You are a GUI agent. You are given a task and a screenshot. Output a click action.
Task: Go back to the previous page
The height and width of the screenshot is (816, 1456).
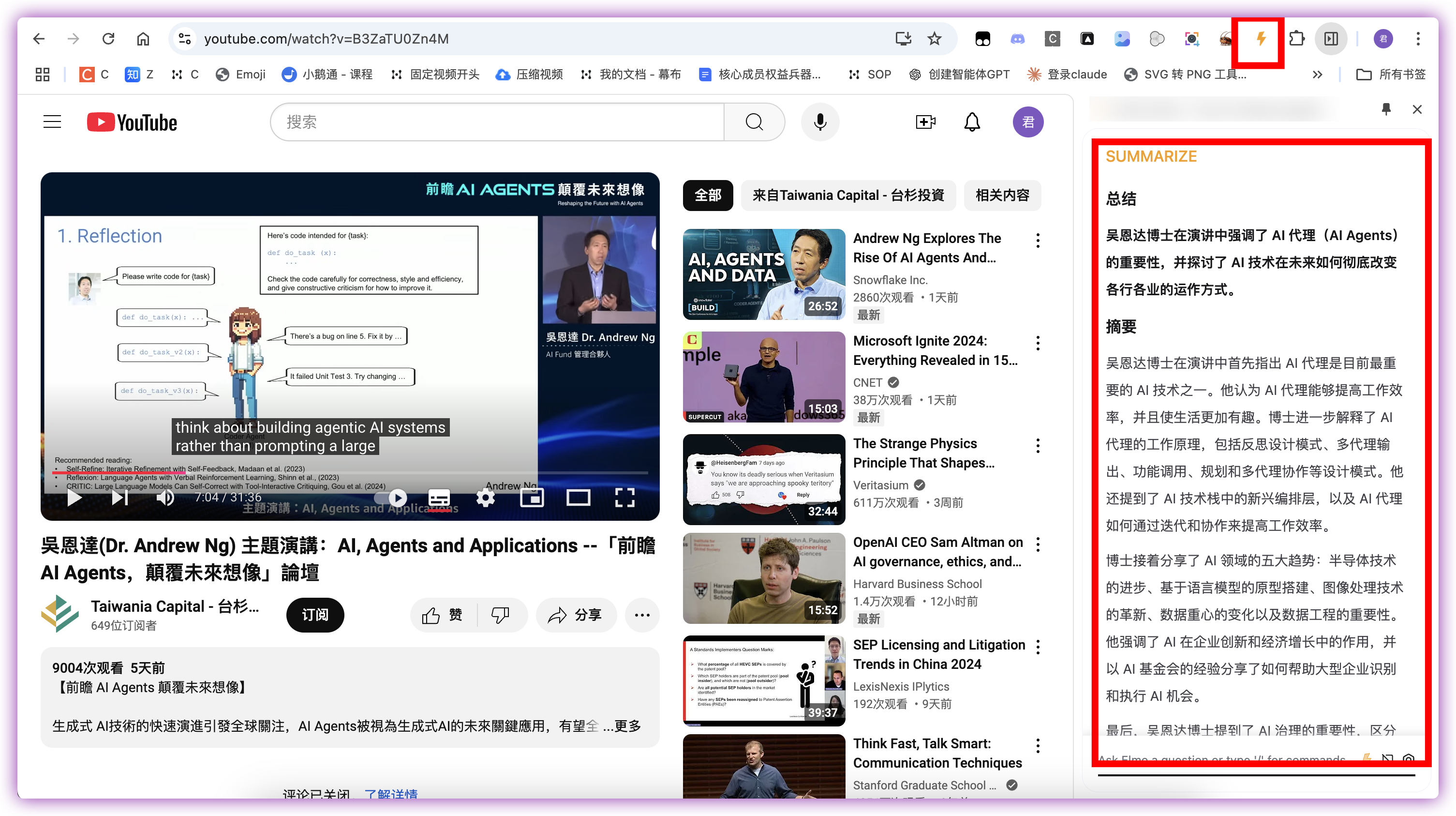click(x=39, y=38)
